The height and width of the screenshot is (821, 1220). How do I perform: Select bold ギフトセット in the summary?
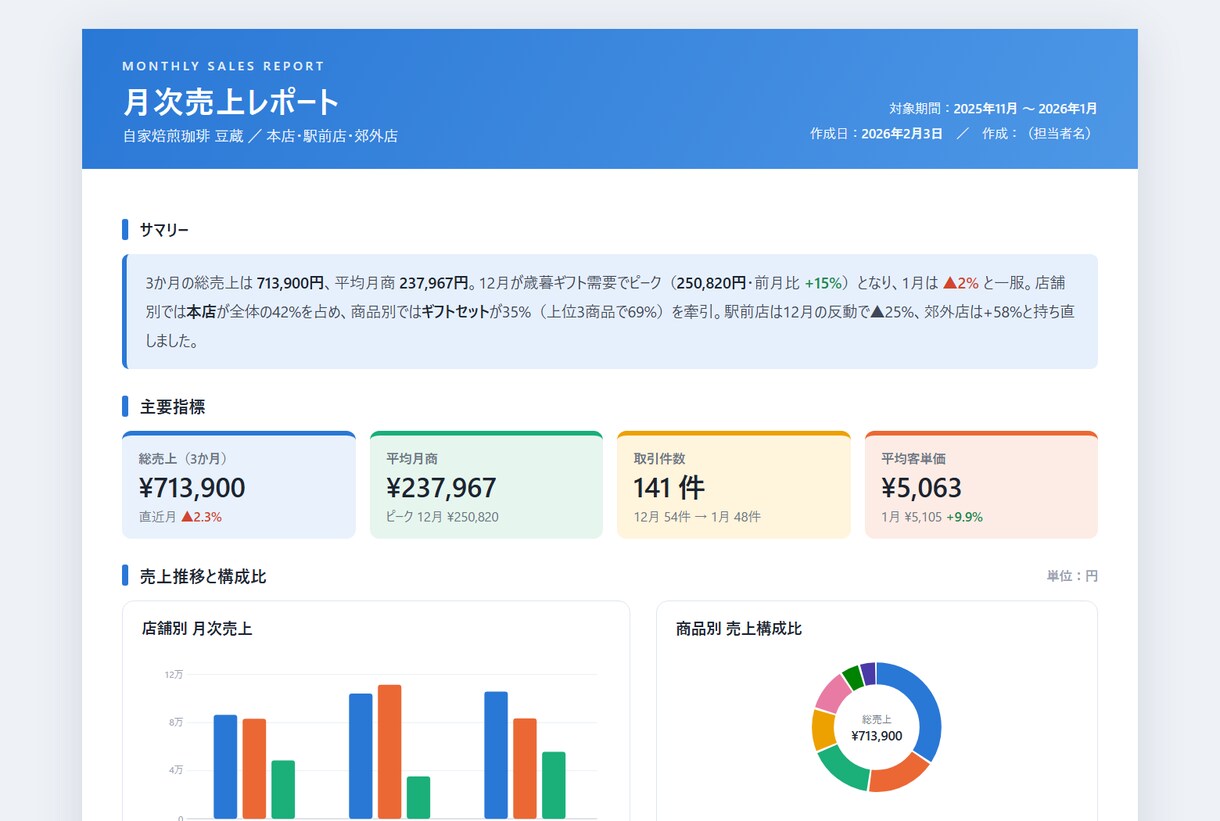point(455,312)
